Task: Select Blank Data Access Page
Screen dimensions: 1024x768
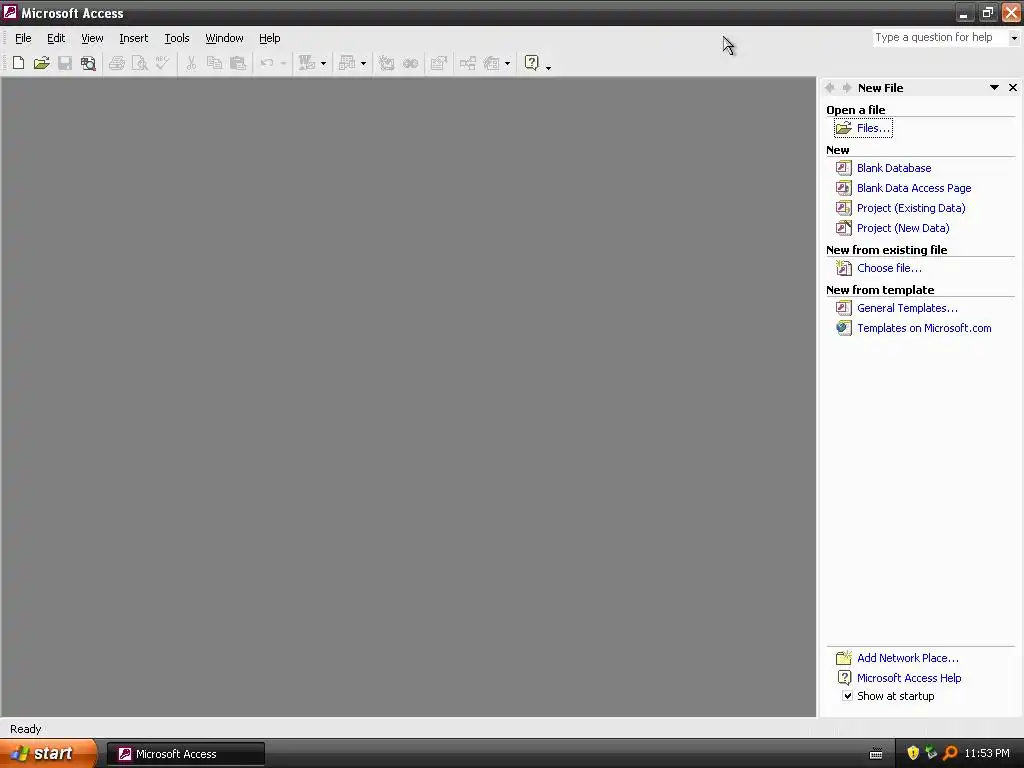Action: pos(914,188)
